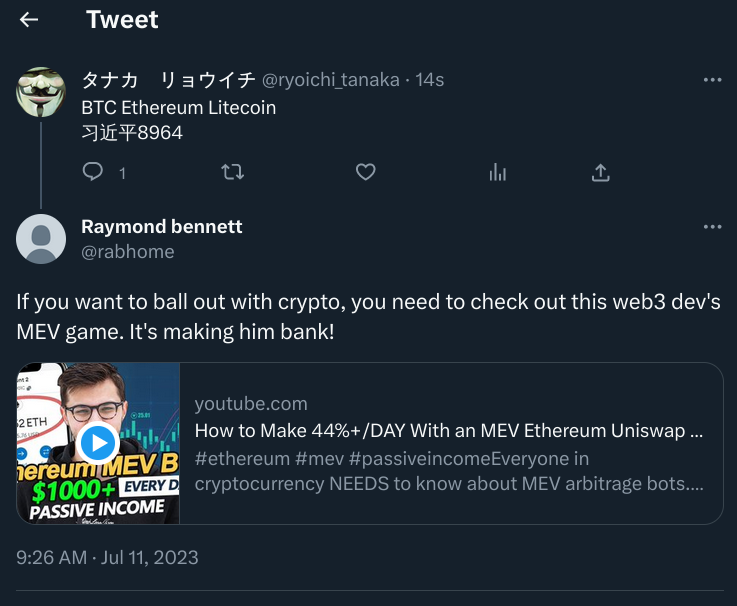
Task: Click the Tweet header title
Action: pos(122,19)
